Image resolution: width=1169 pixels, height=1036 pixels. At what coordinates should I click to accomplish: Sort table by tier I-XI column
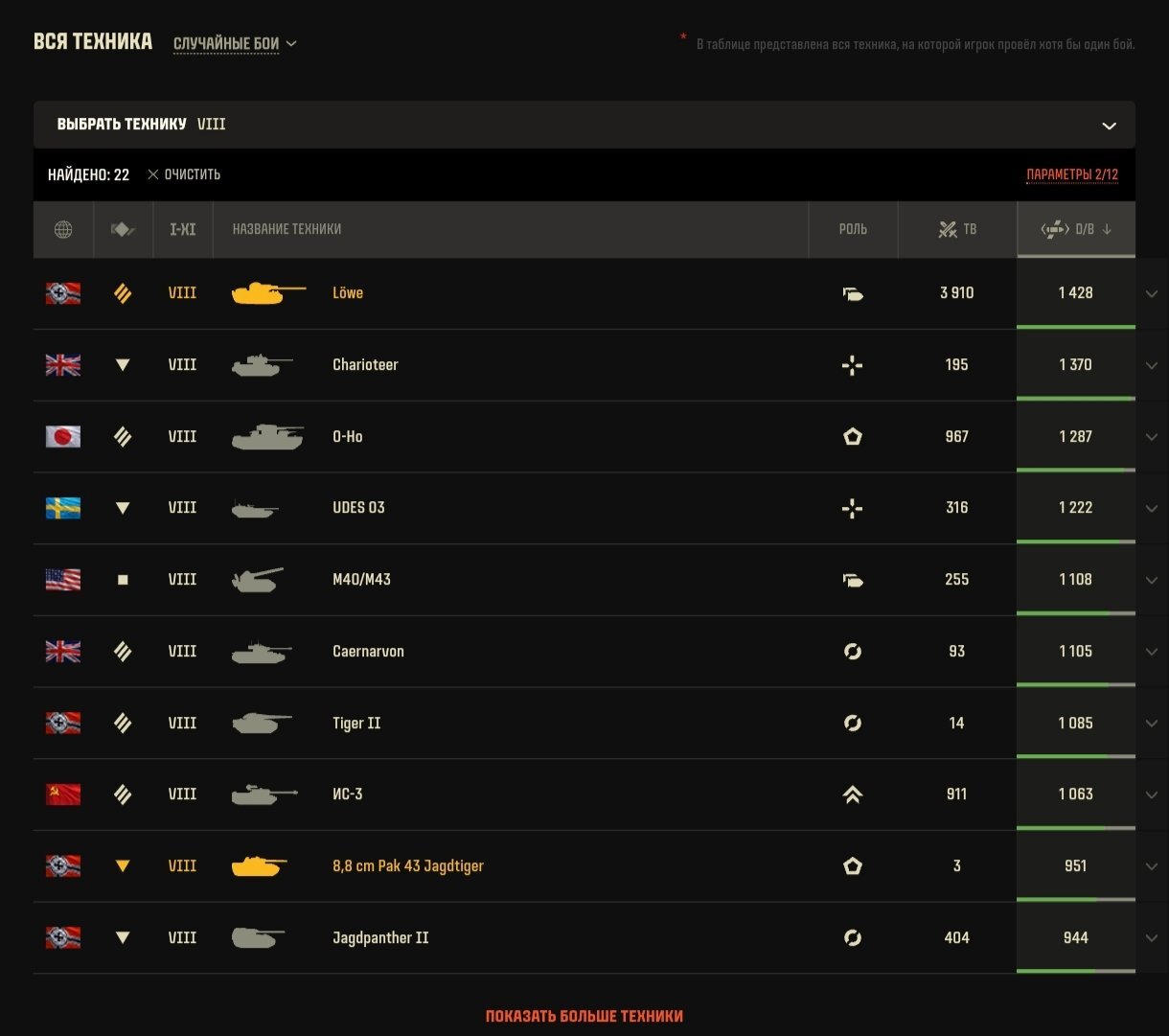click(183, 229)
